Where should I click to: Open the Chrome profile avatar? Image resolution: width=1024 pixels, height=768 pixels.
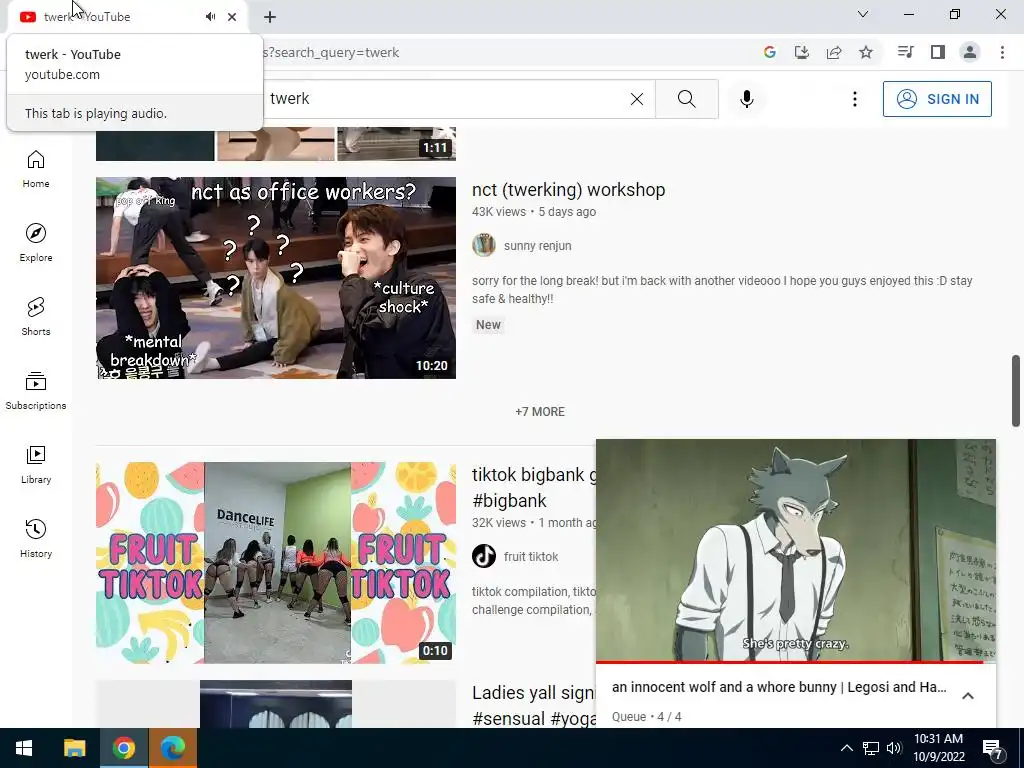[x=970, y=52]
